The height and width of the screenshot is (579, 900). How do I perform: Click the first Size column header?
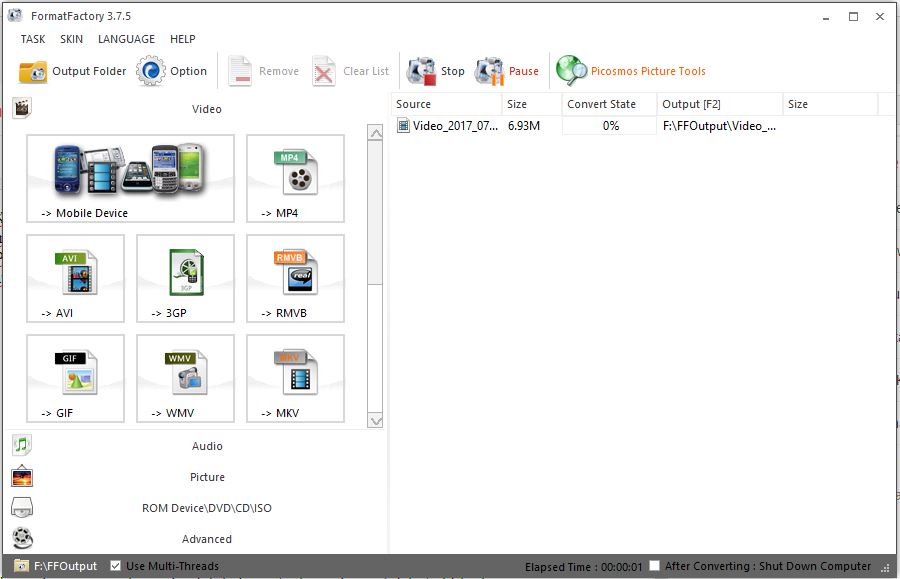click(532, 104)
